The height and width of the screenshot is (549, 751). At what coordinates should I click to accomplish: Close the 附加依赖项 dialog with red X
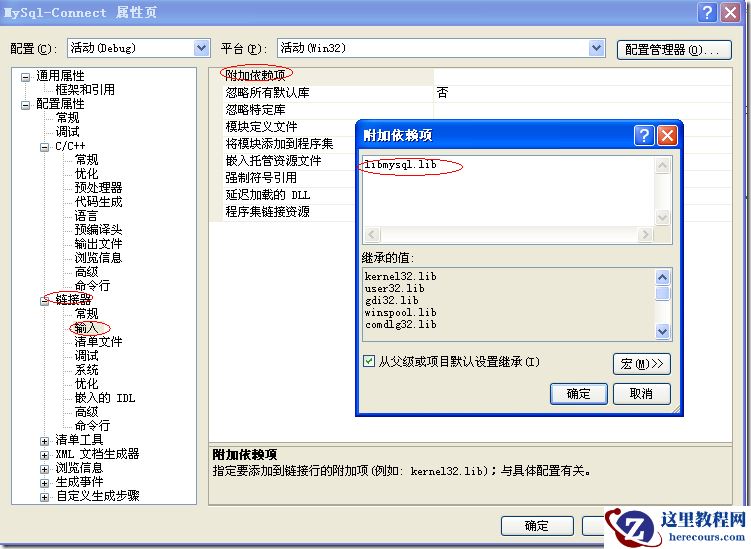667,136
